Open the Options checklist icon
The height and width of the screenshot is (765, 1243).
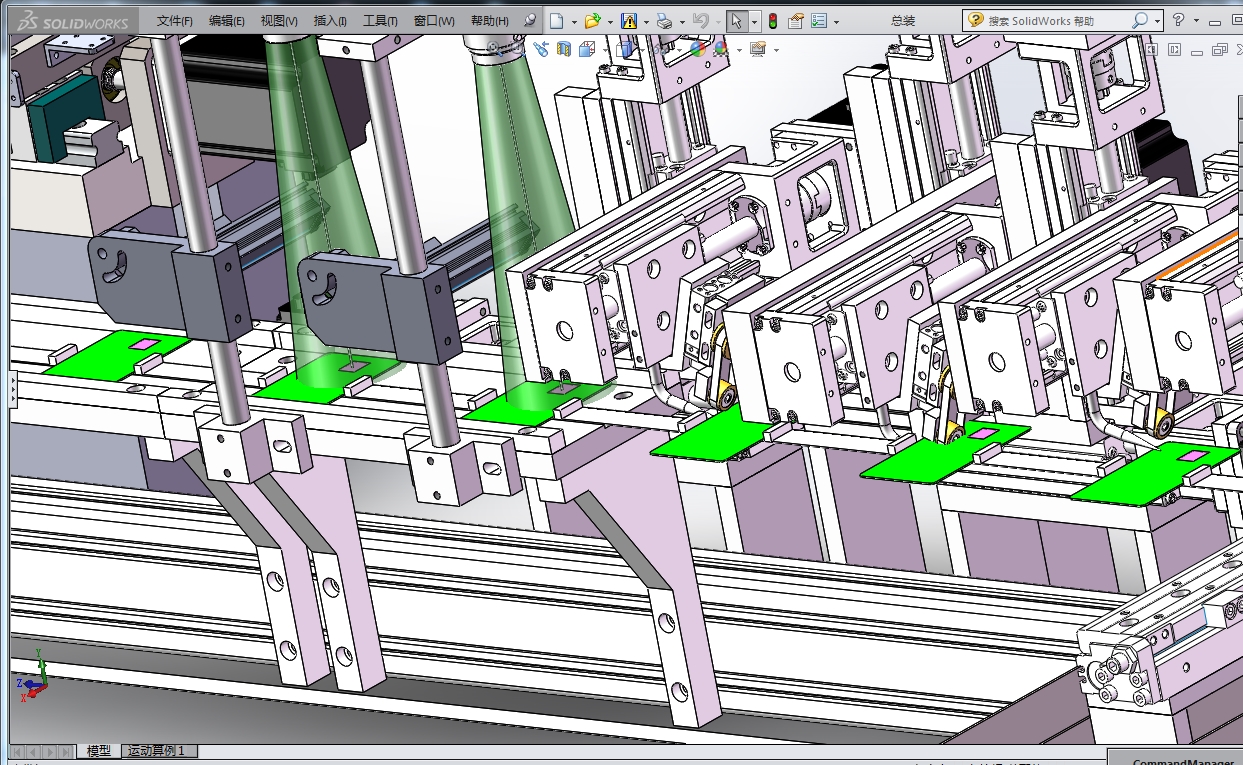819,21
